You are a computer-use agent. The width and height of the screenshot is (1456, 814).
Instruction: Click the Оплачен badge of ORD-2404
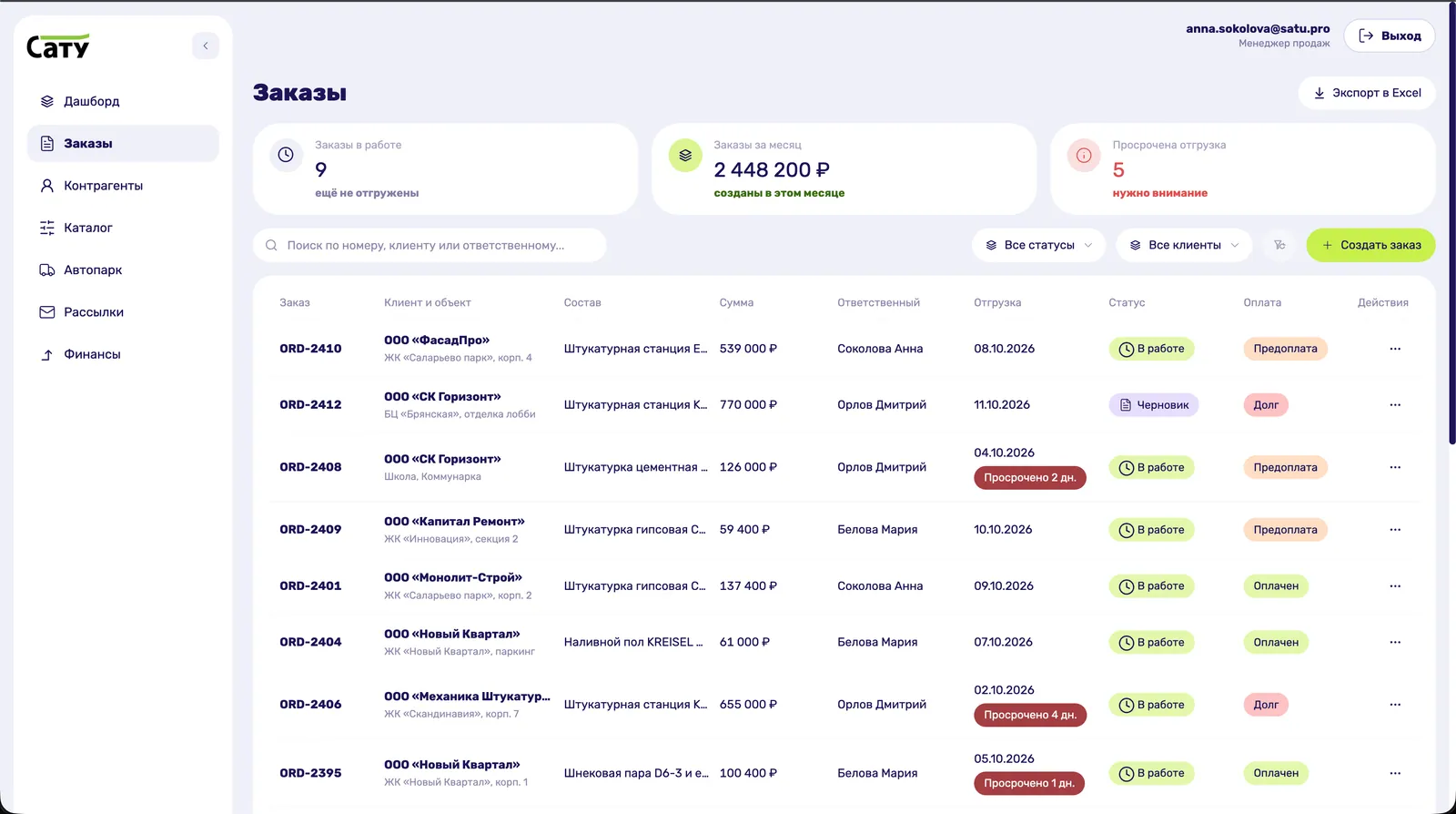1276,642
